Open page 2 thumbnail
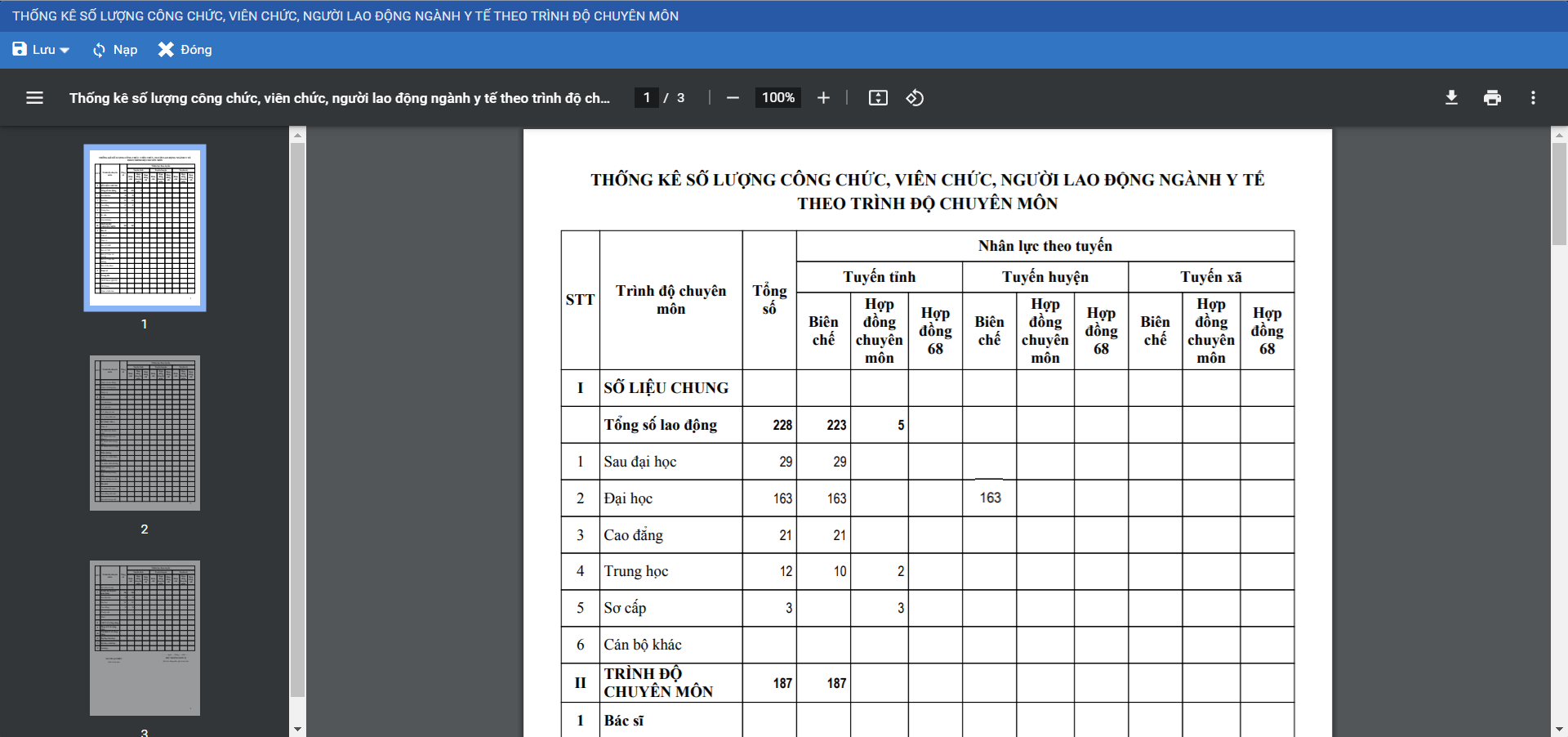The height and width of the screenshot is (737, 1568). [145, 433]
